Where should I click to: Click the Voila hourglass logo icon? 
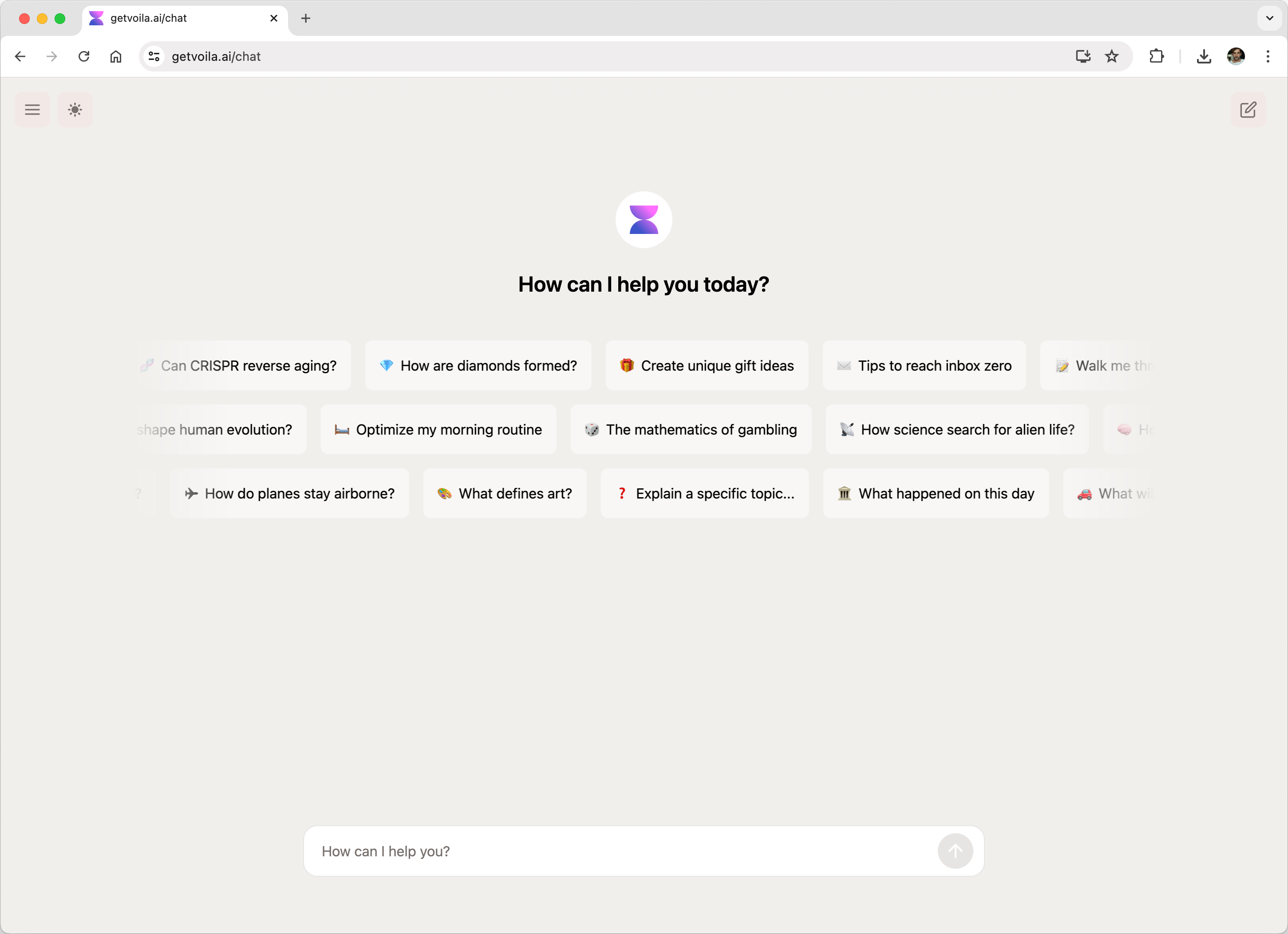[x=643, y=219]
